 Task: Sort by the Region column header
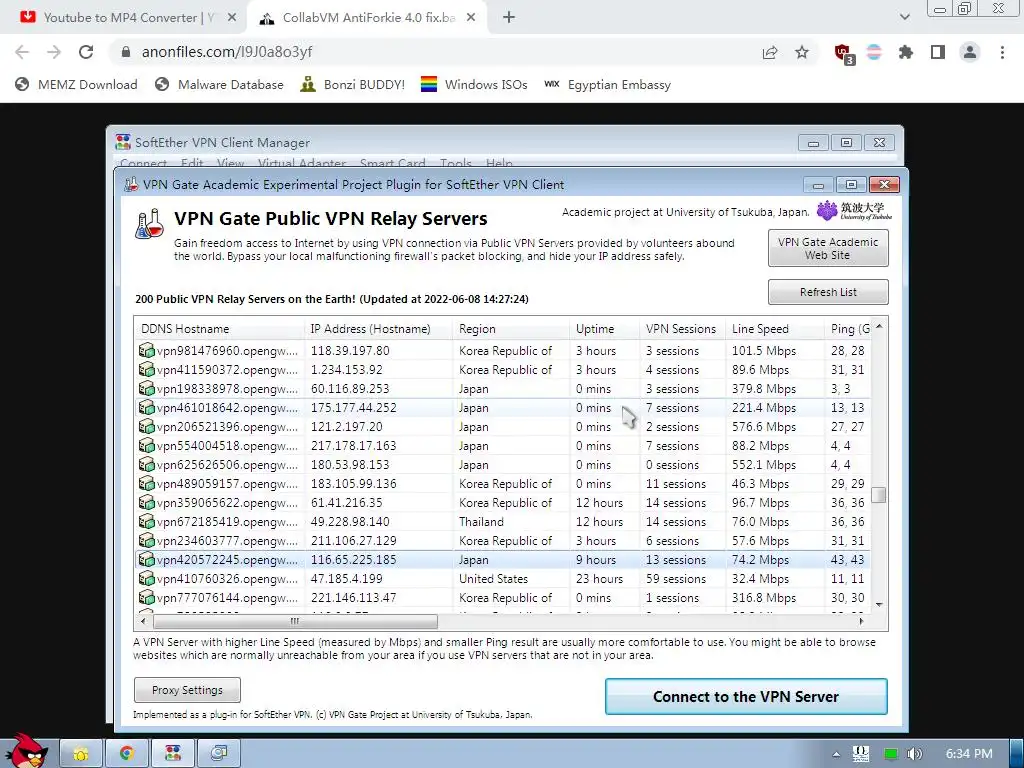[x=511, y=328]
